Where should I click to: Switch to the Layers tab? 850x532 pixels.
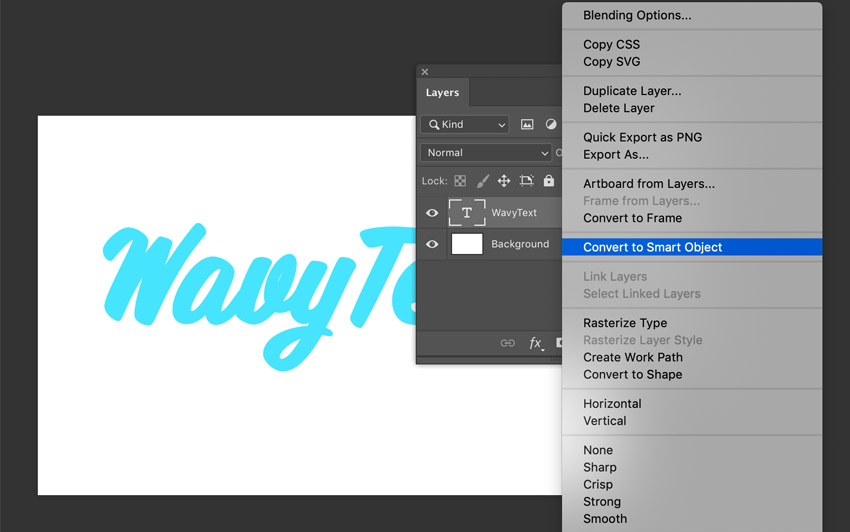tap(442, 93)
